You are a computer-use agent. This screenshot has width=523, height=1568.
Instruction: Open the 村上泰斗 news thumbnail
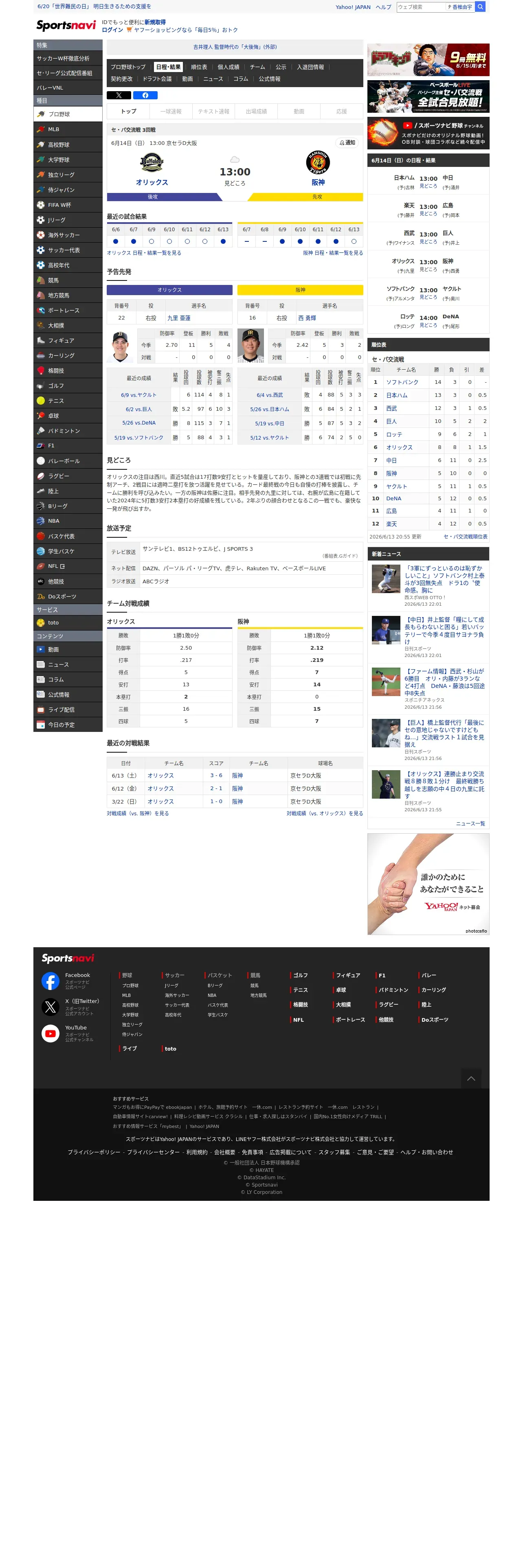click(x=386, y=579)
